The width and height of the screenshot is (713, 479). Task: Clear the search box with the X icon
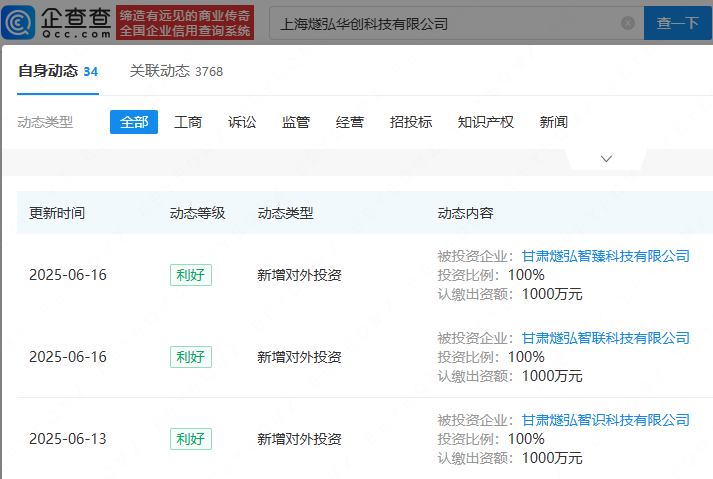tap(628, 23)
